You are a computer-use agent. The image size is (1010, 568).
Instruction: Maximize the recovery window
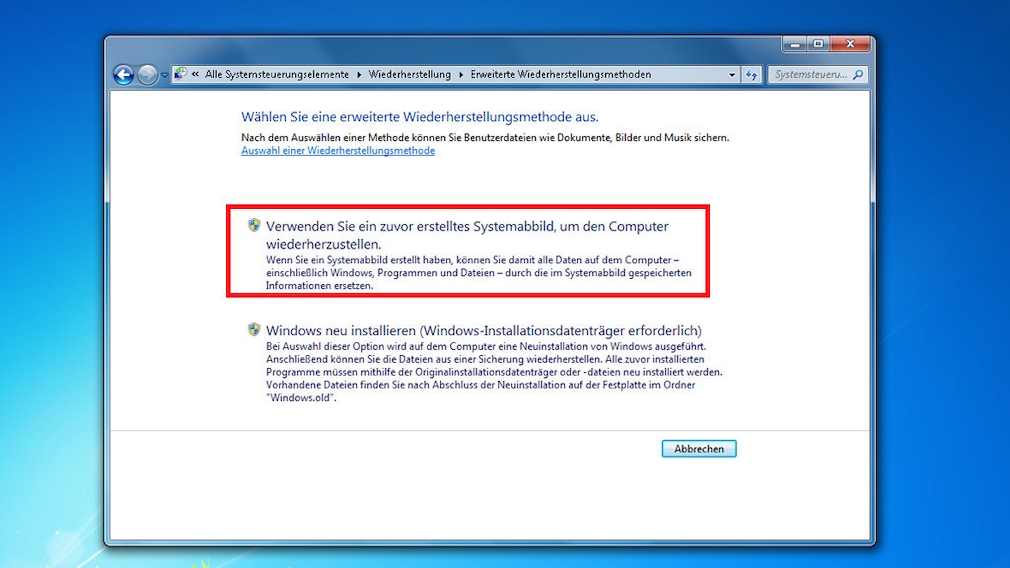pos(818,44)
